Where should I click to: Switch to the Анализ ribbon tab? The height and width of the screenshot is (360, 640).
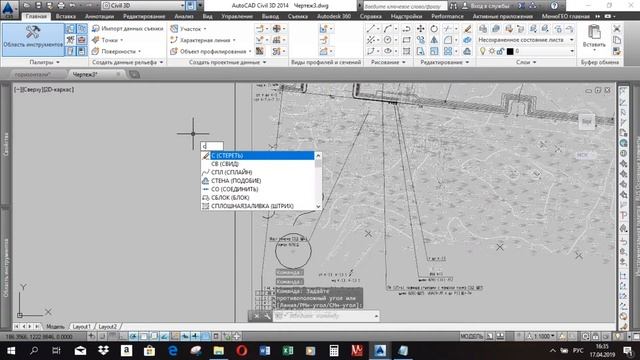184,16
